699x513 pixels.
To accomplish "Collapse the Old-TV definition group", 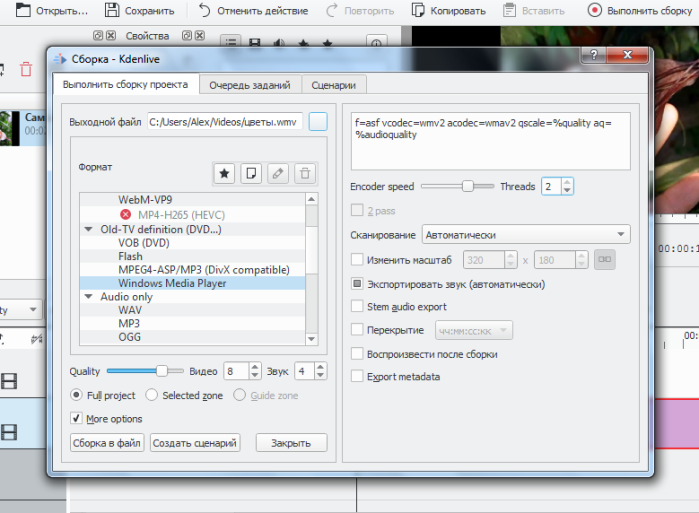I will coord(89,229).
